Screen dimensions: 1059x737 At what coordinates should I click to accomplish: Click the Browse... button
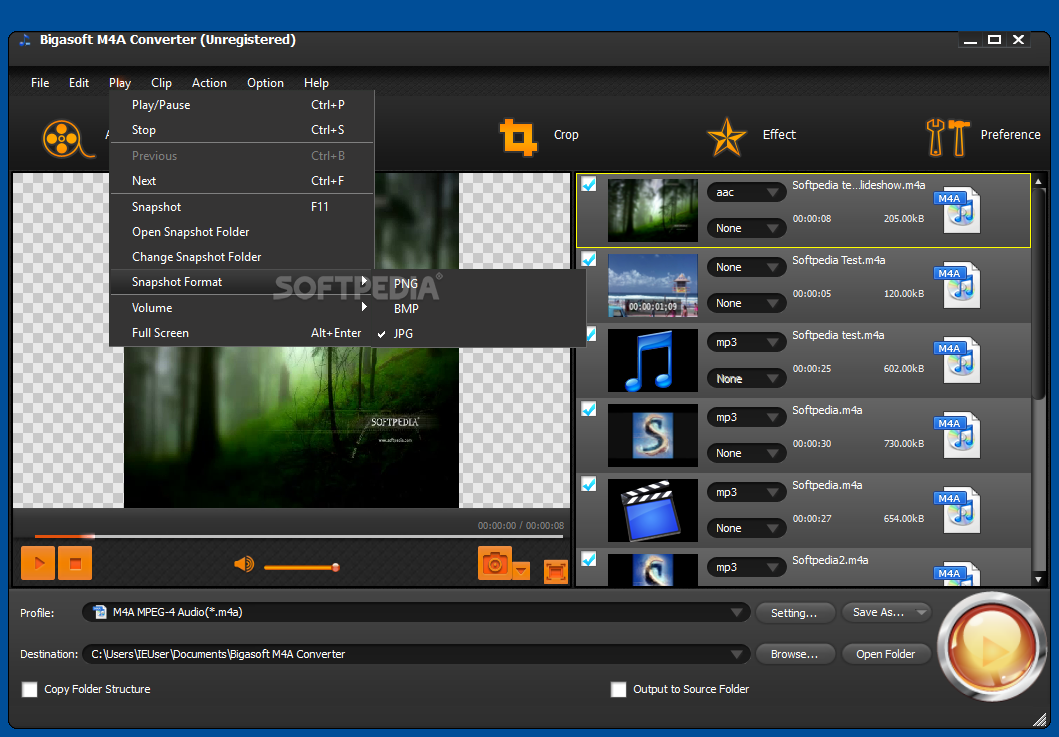point(794,654)
